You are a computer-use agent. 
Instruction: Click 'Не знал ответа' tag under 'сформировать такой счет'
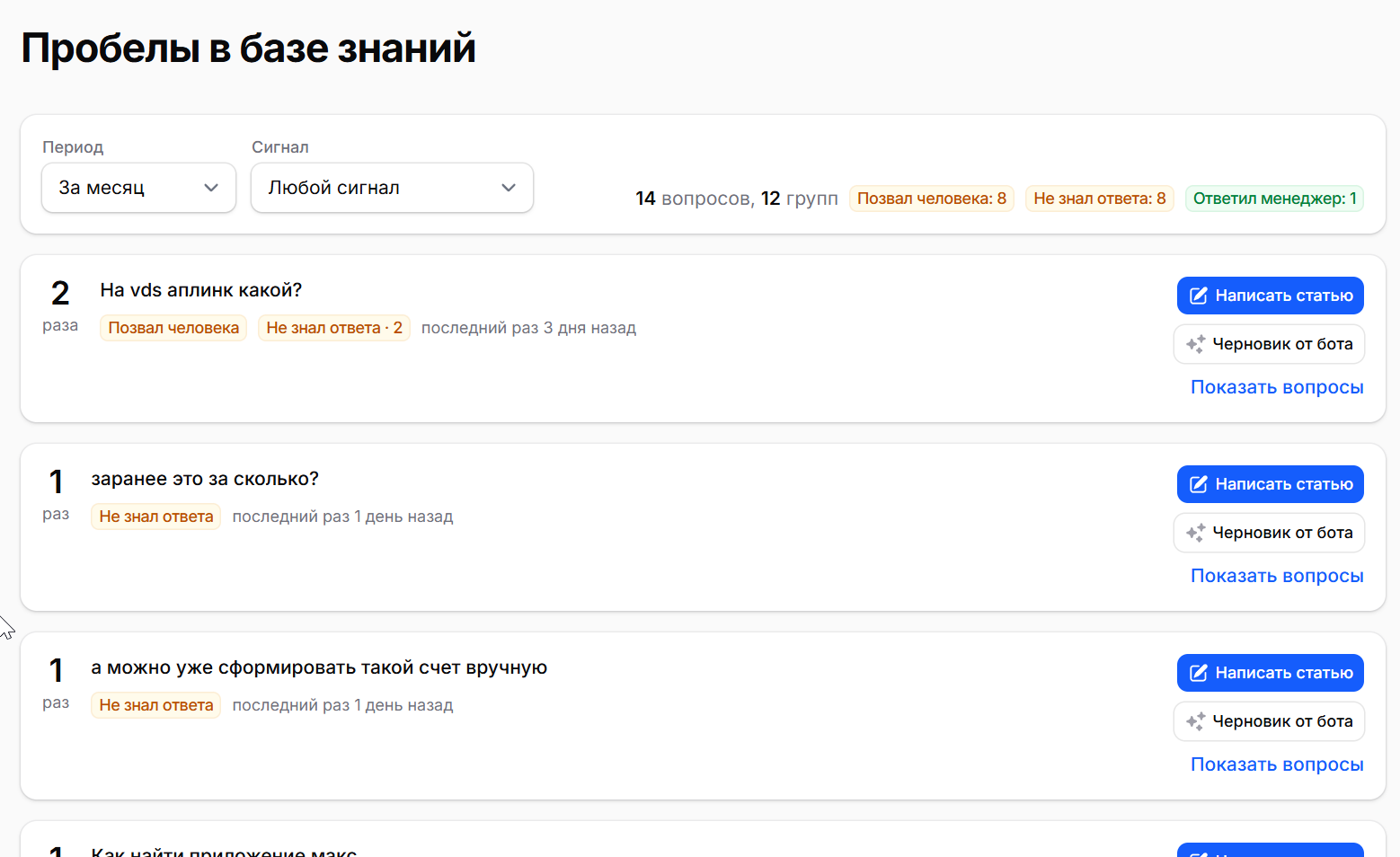tap(156, 705)
